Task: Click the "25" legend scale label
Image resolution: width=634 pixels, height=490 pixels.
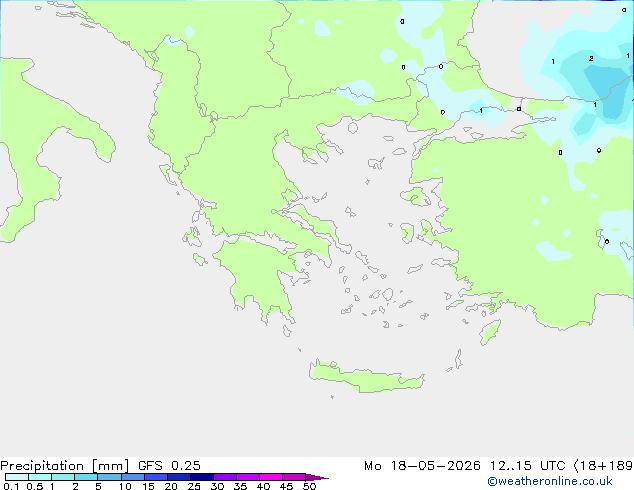Action: pos(194,486)
